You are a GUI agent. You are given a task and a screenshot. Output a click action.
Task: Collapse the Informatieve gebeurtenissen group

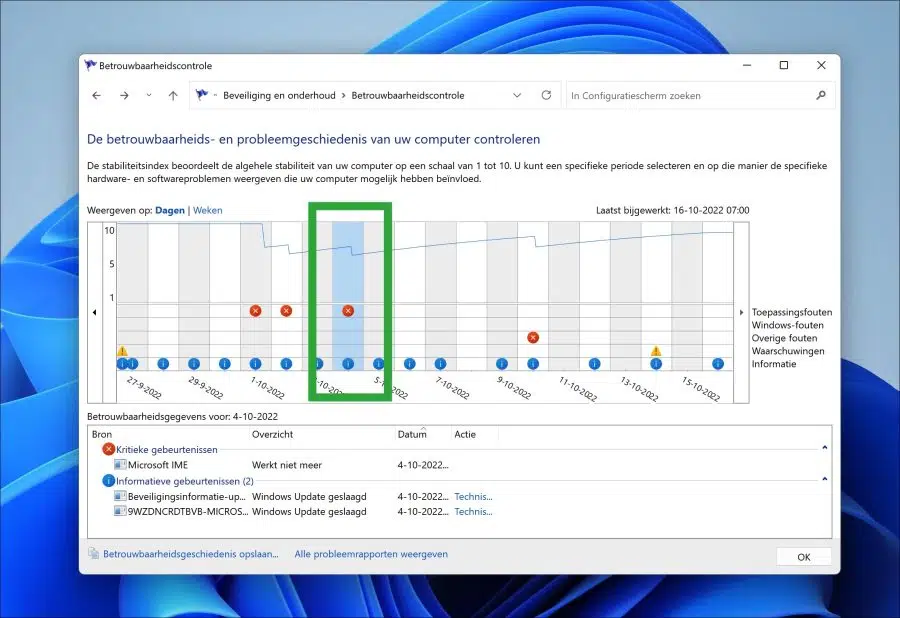click(x=825, y=479)
